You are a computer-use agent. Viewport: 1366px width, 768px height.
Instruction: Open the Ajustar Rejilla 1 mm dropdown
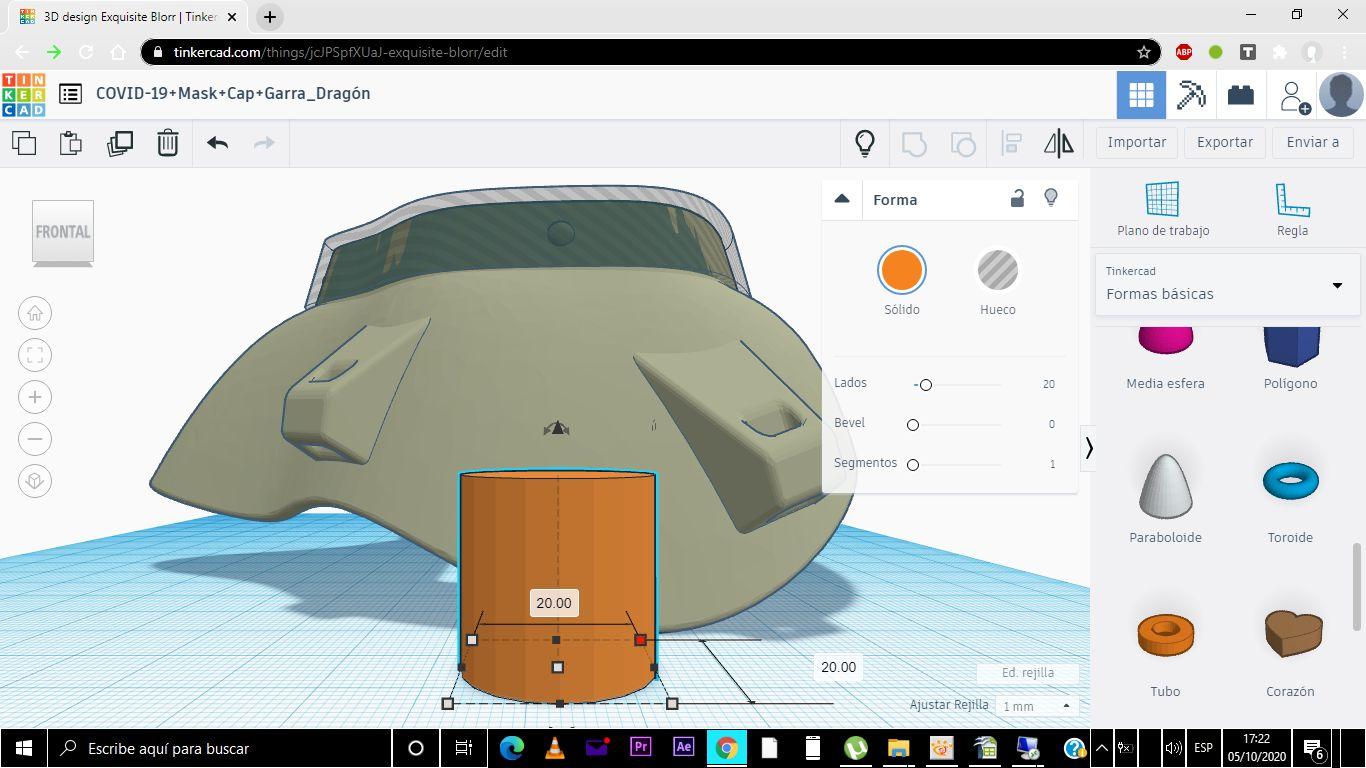(1035, 706)
